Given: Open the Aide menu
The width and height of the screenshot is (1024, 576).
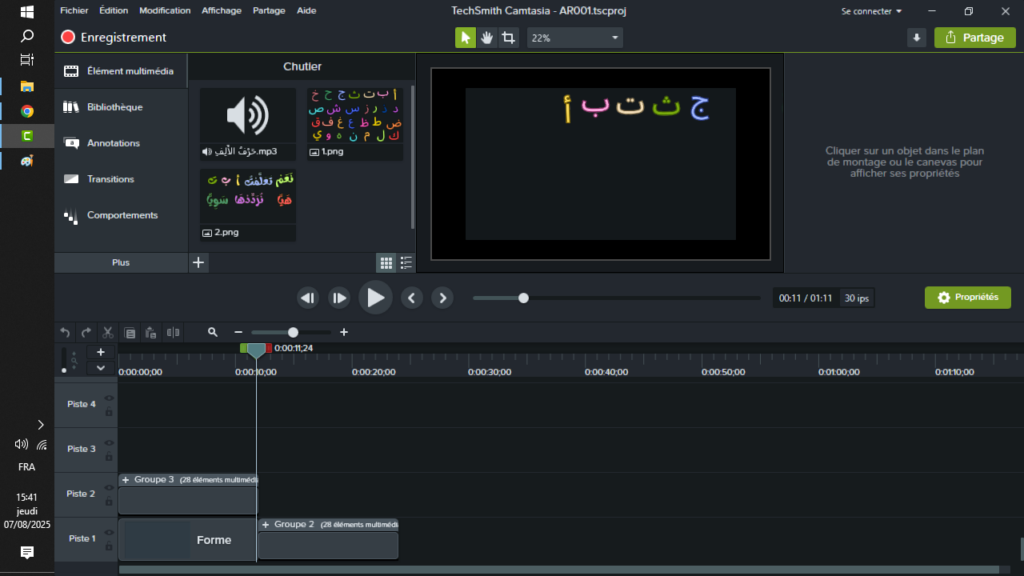Looking at the screenshot, I should (x=306, y=10).
